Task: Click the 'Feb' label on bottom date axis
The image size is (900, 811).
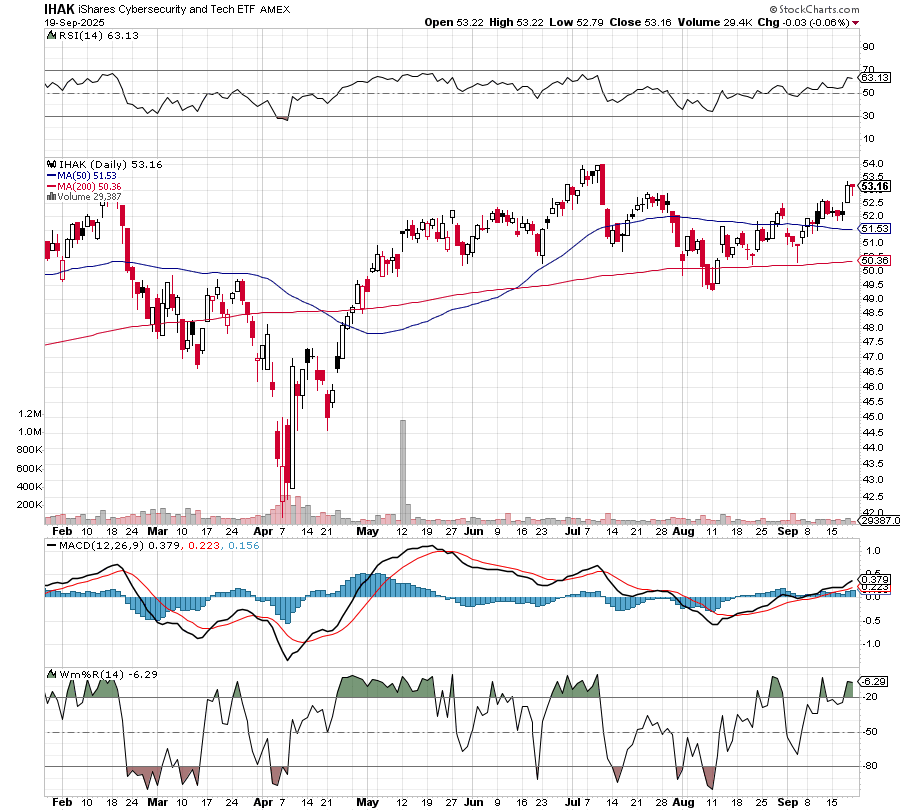Action: click(62, 802)
